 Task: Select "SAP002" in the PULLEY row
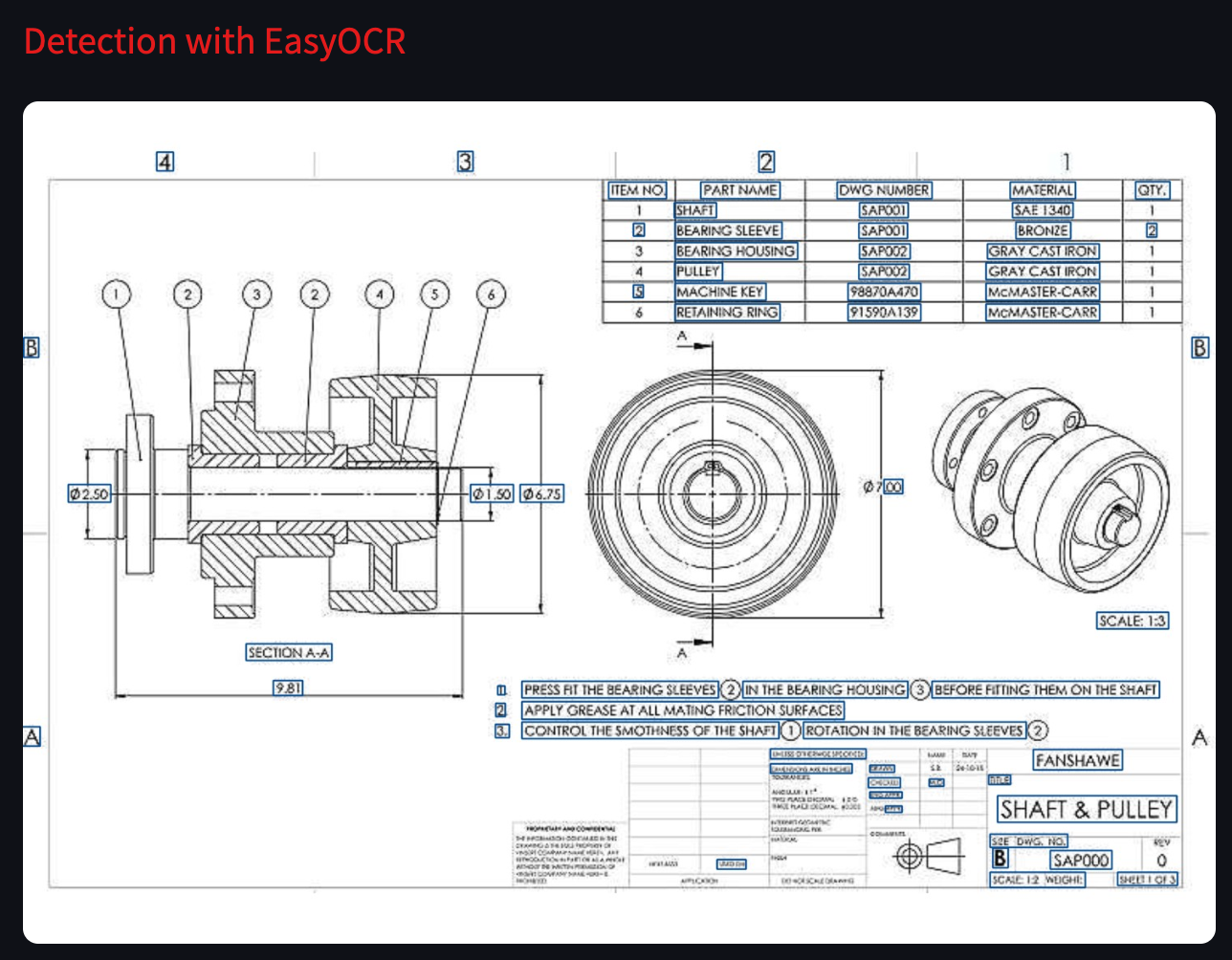tap(884, 272)
